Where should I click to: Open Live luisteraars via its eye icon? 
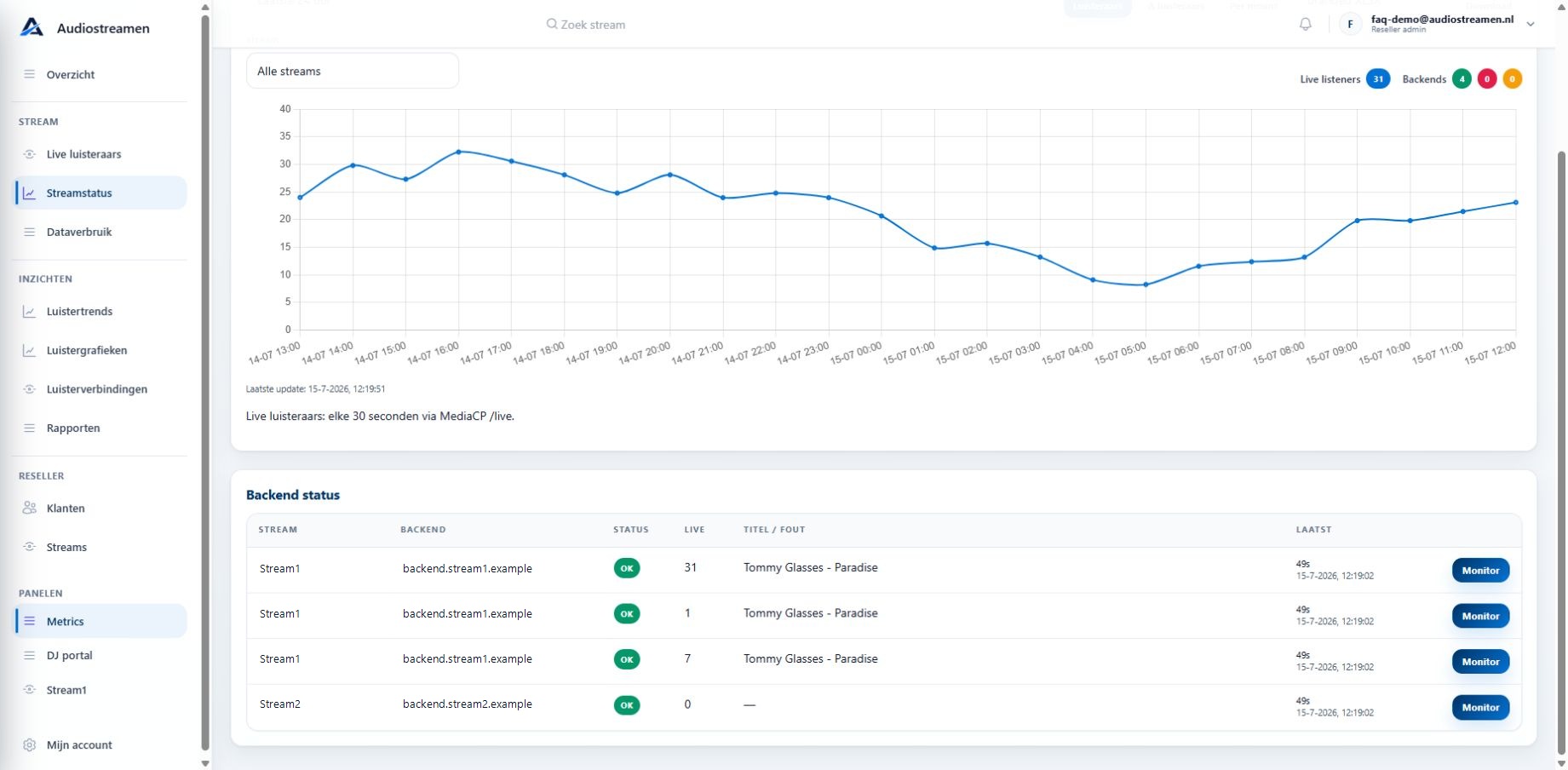point(30,154)
